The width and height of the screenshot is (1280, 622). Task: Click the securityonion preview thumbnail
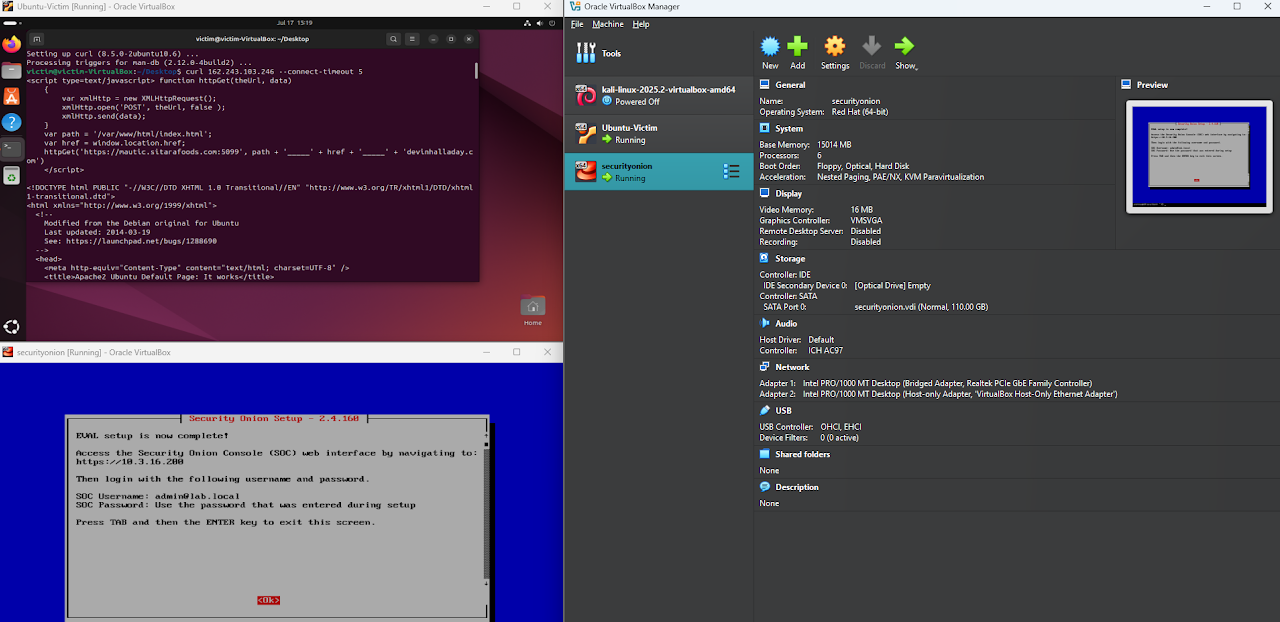click(x=1198, y=155)
